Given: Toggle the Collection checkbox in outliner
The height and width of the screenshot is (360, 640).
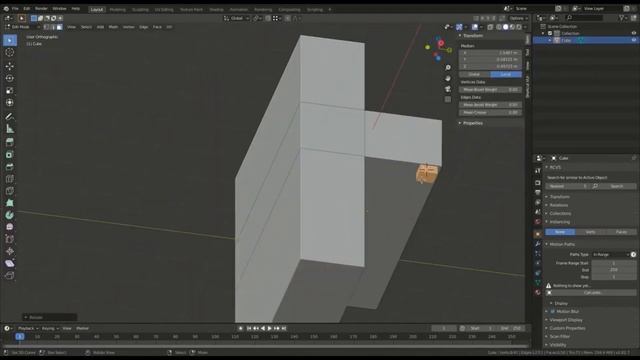Looking at the screenshot, I should pos(550,33).
